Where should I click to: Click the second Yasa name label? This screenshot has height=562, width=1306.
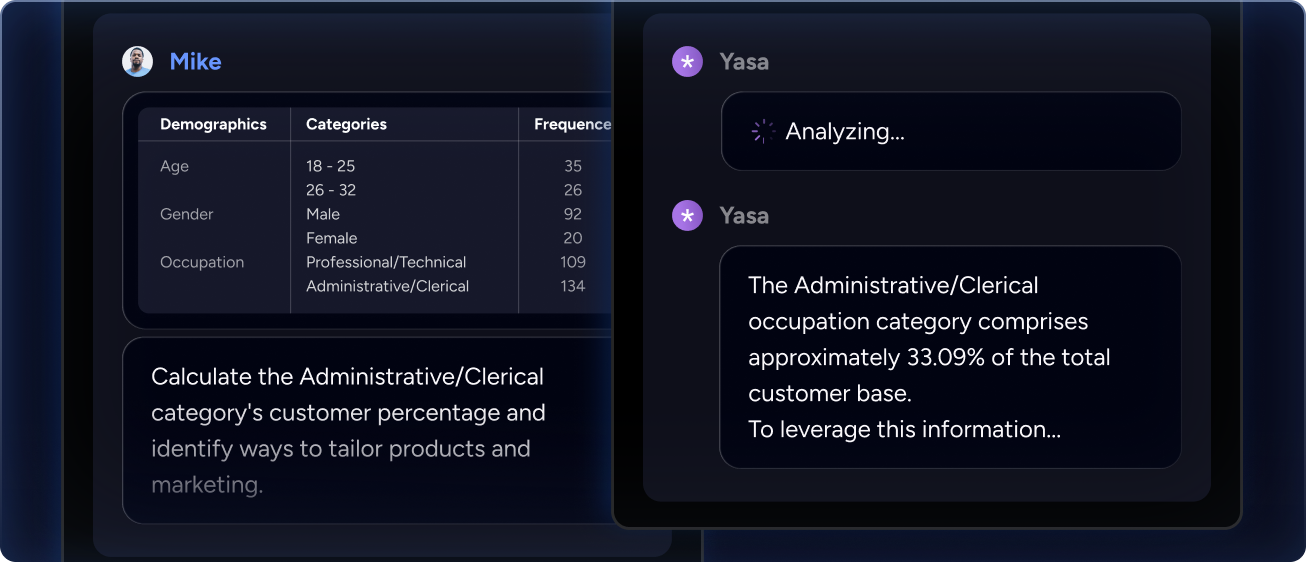tap(744, 215)
